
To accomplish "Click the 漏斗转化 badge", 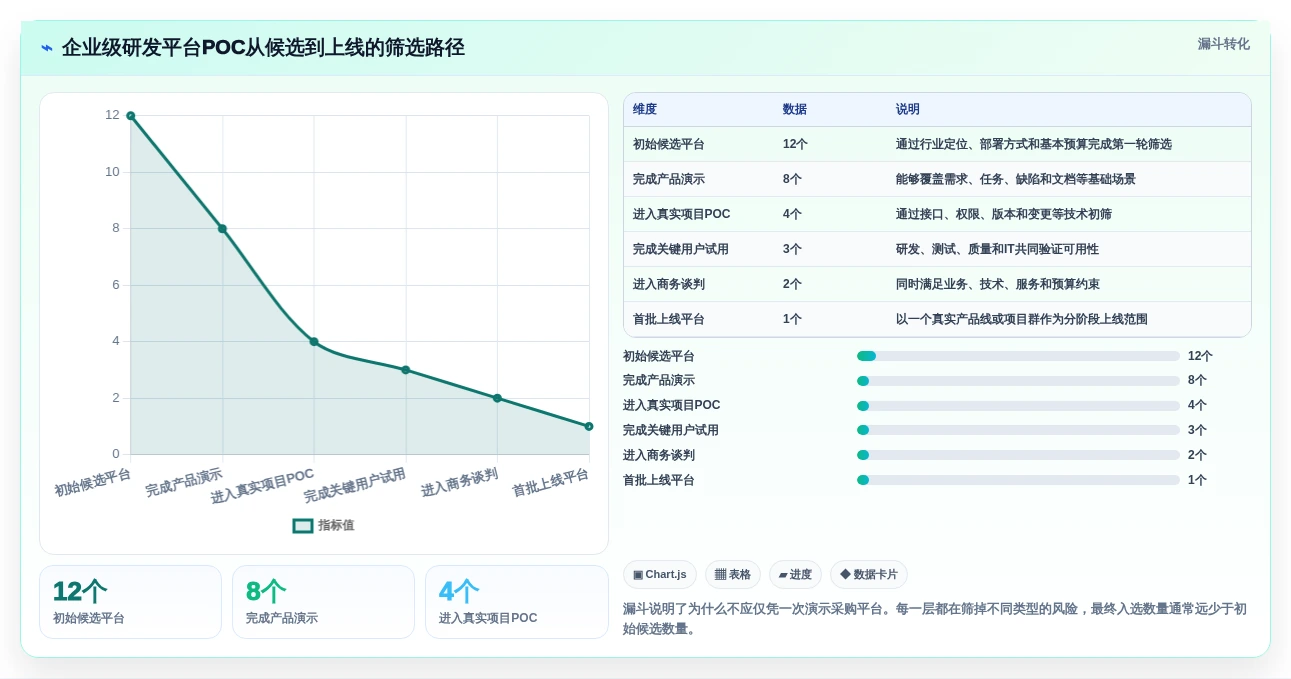I will point(1223,44).
